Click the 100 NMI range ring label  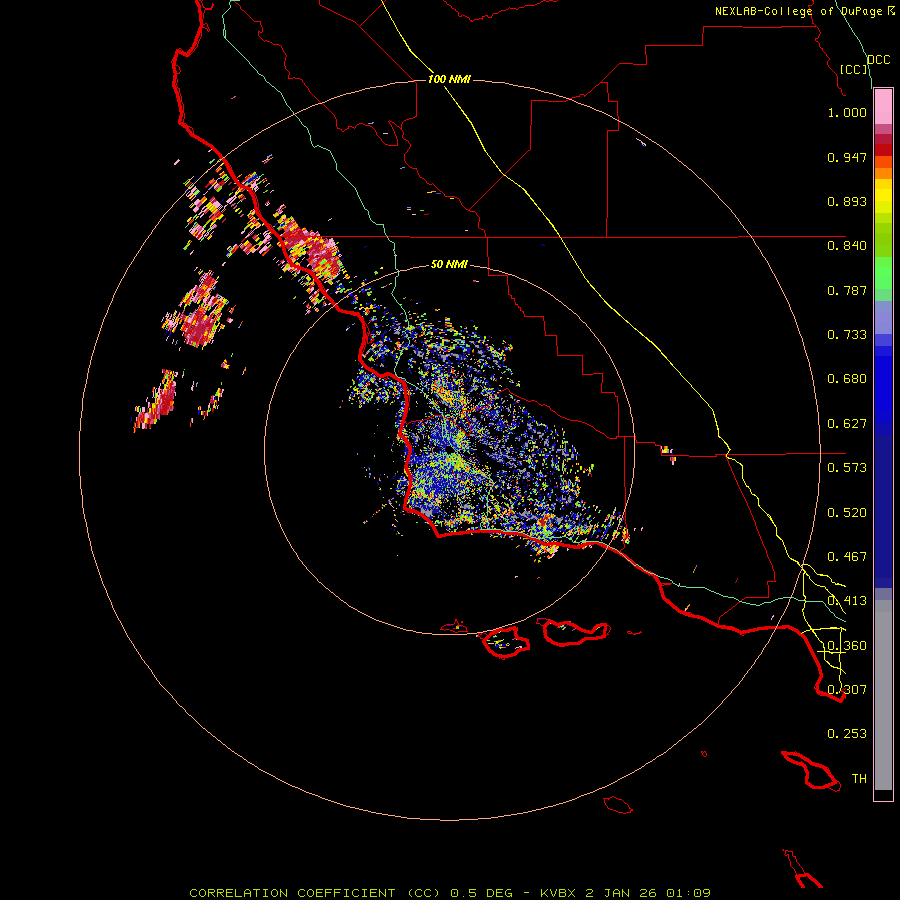[x=449, y=79]
